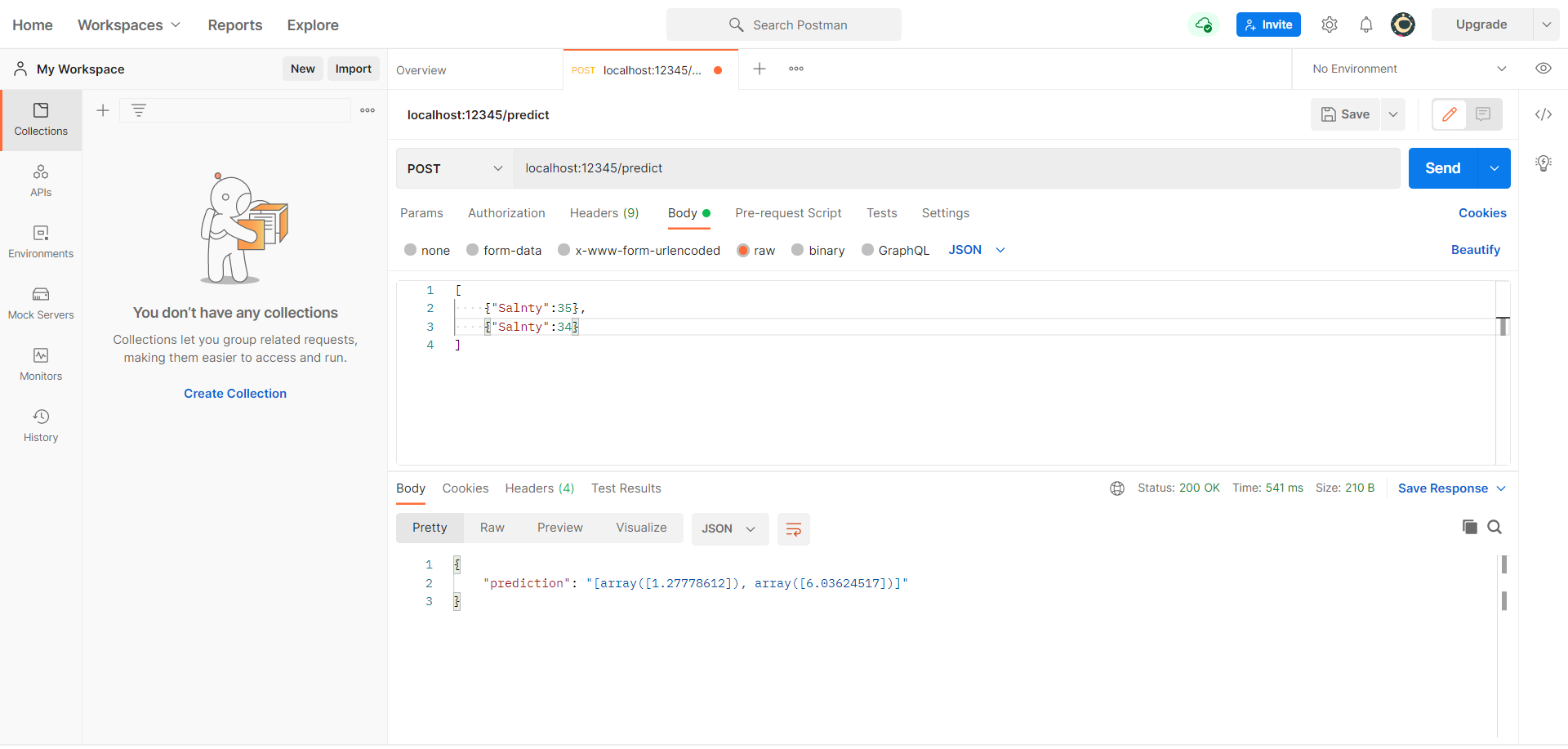Choose the none body radio button
This screenshot has width=1568, height=749.
410,250
